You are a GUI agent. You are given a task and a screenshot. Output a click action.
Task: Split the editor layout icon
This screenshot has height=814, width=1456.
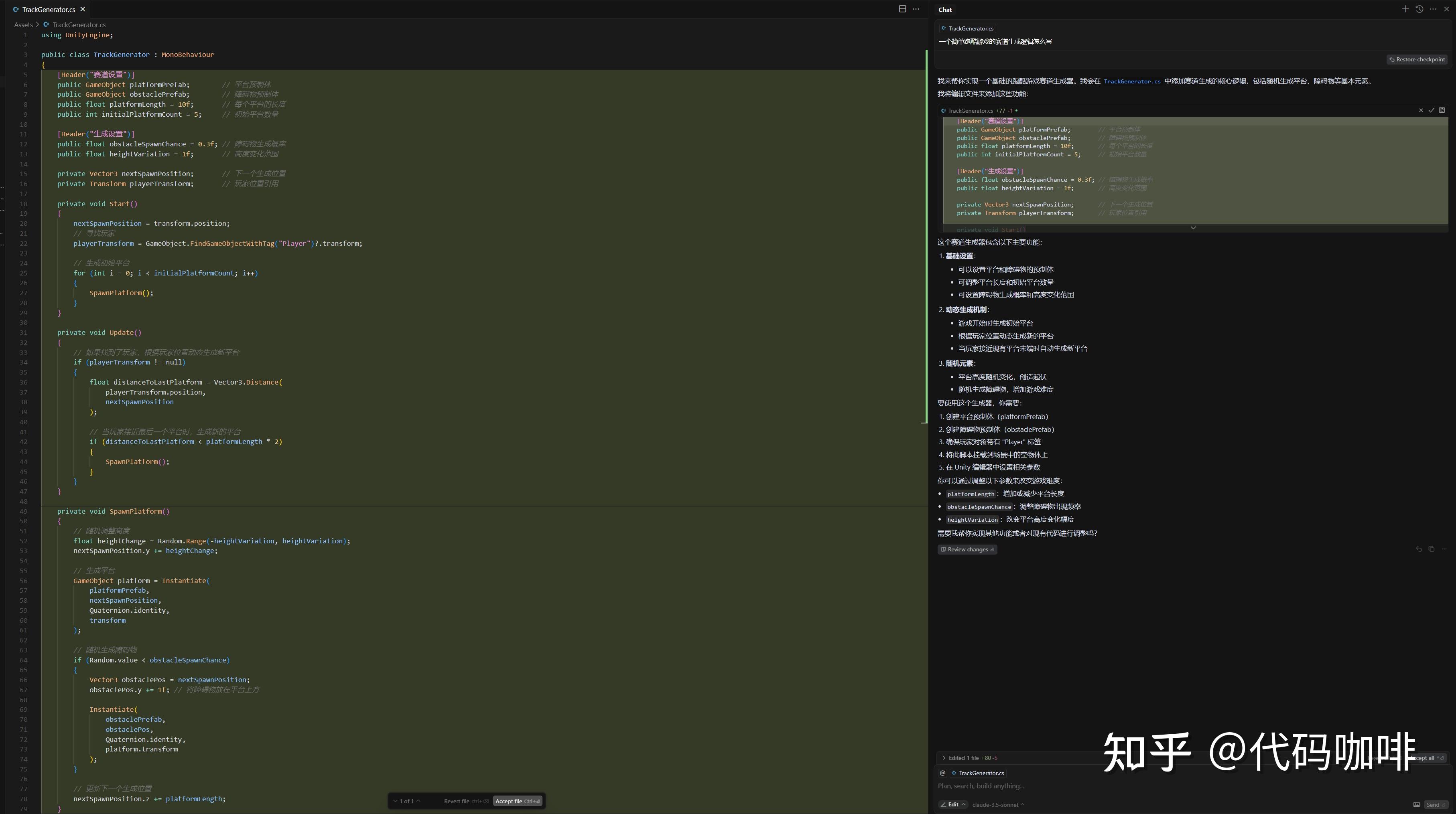click(x=902, y=9)
